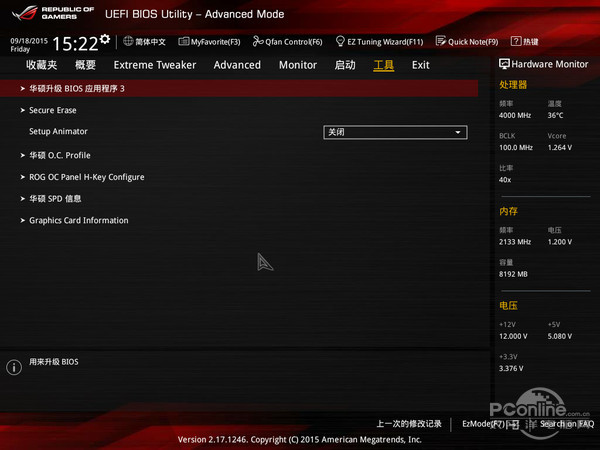Viewport: 600px width, 450px height.
Task: Expand 华硕 O.C. Profile submenu
Action: click(x=60, y=155)
